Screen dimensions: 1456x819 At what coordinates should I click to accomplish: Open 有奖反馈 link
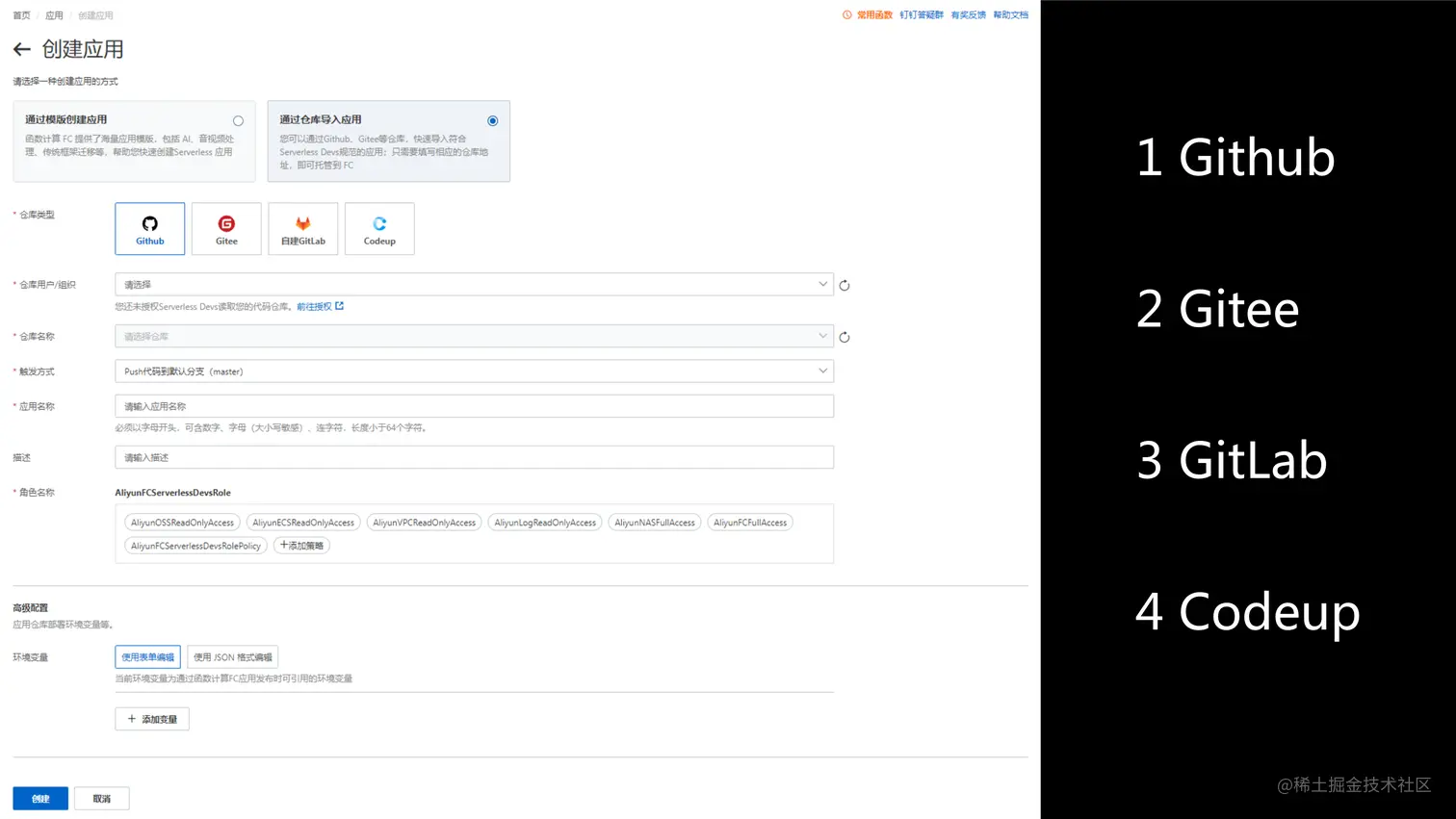click(x=968, y=14)
